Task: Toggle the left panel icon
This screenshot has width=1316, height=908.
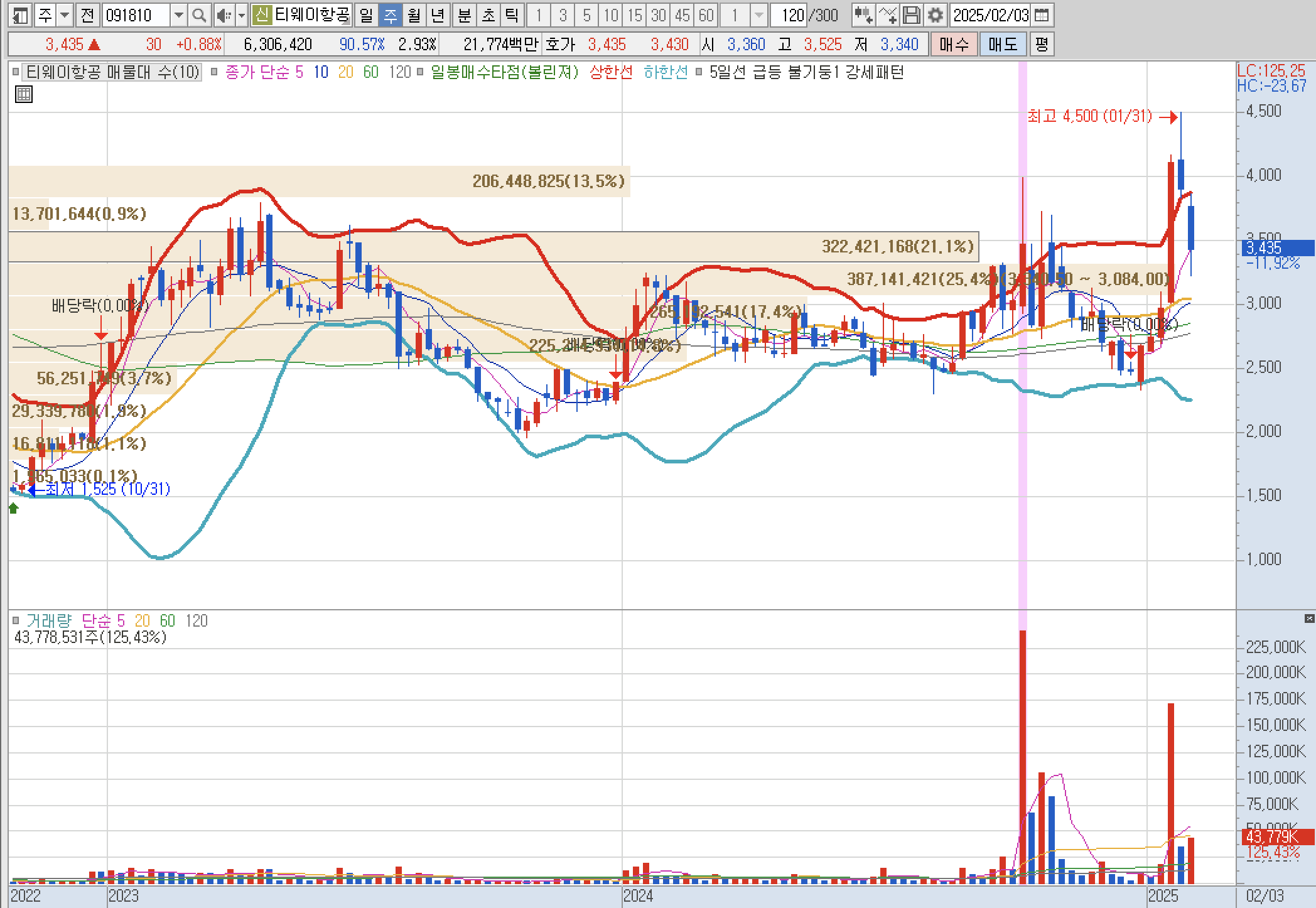Action: coord(20,15)
